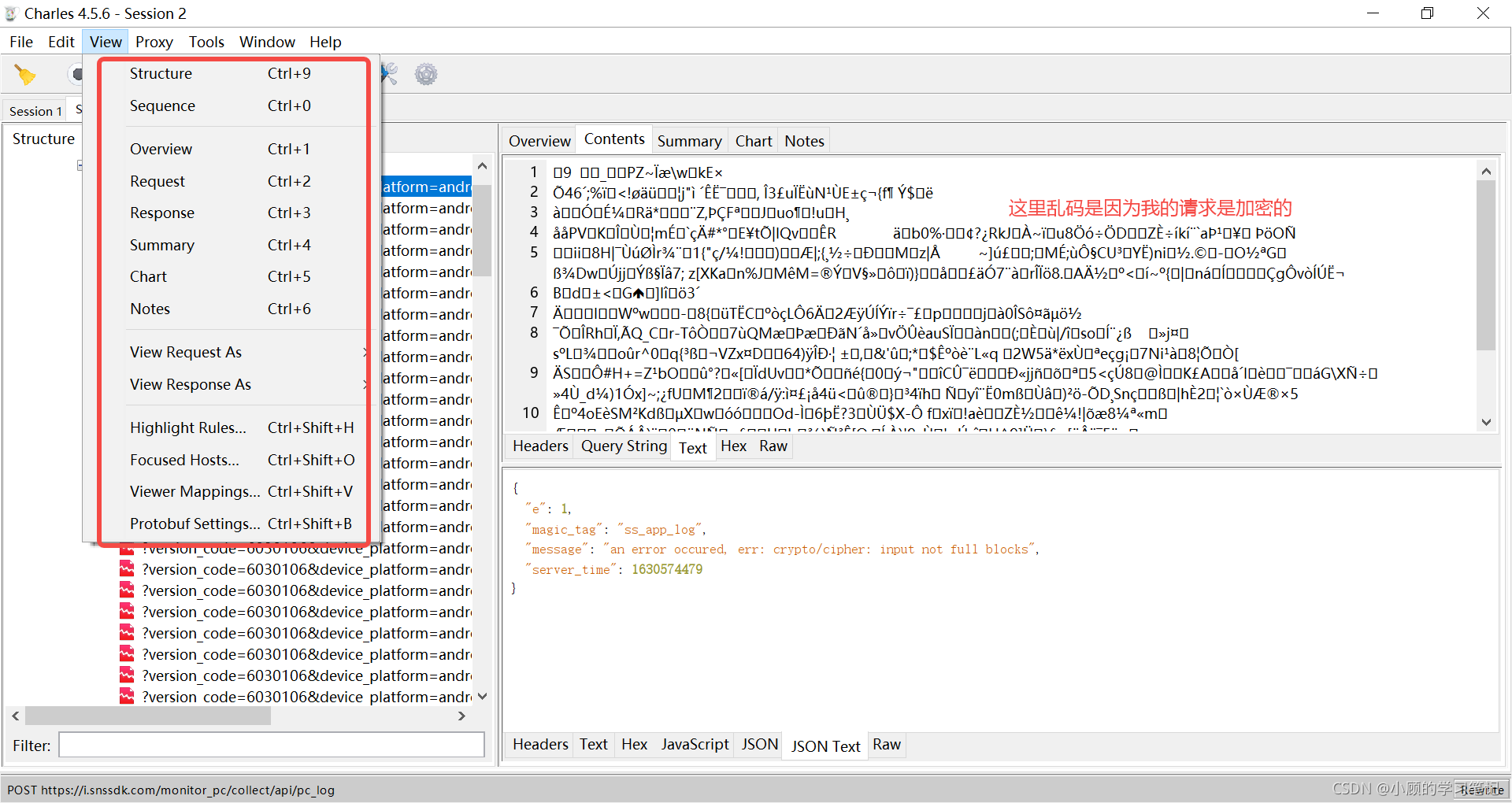Show response Hex tab

634,744
